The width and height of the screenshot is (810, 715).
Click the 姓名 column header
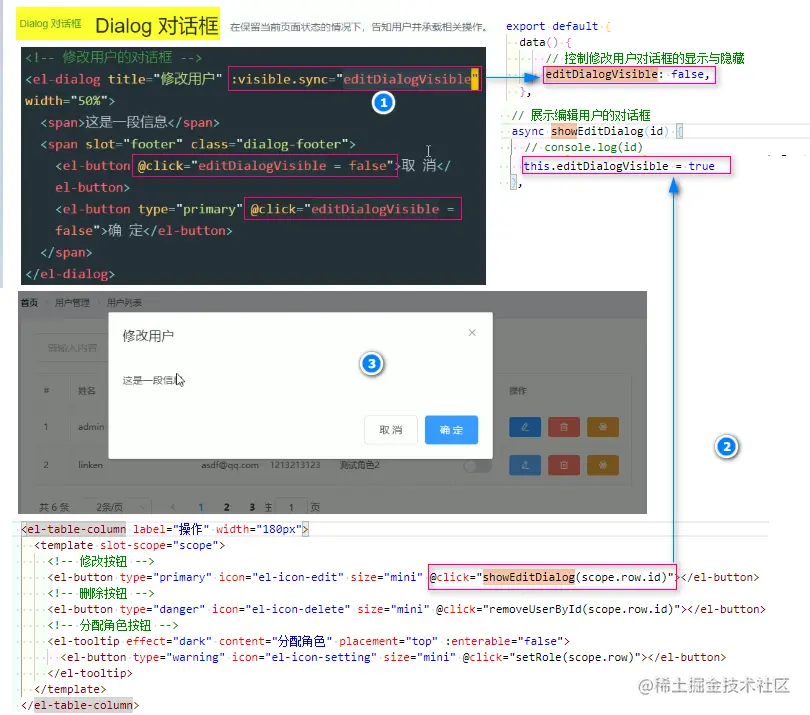(87, 391)
